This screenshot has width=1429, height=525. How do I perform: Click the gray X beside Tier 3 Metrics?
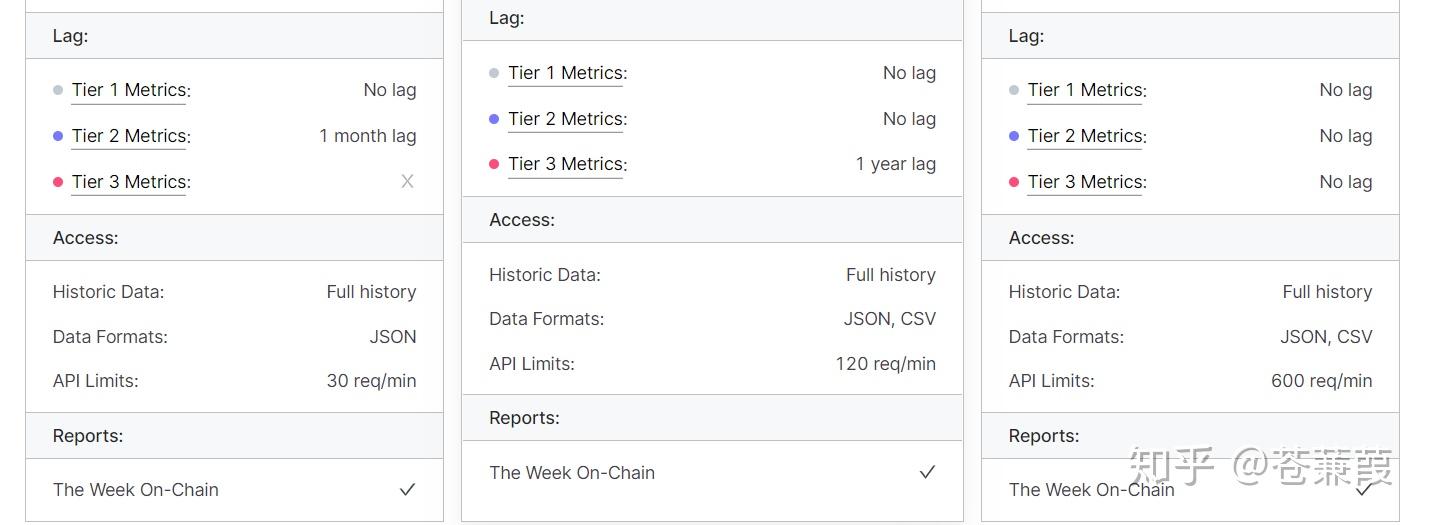pyautogui.click(x=407, y=182)
